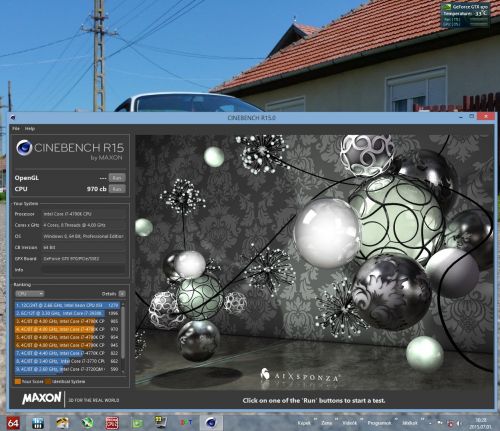
Task: Open the ranking type CPU dropdown
Action: pos(30,294)
